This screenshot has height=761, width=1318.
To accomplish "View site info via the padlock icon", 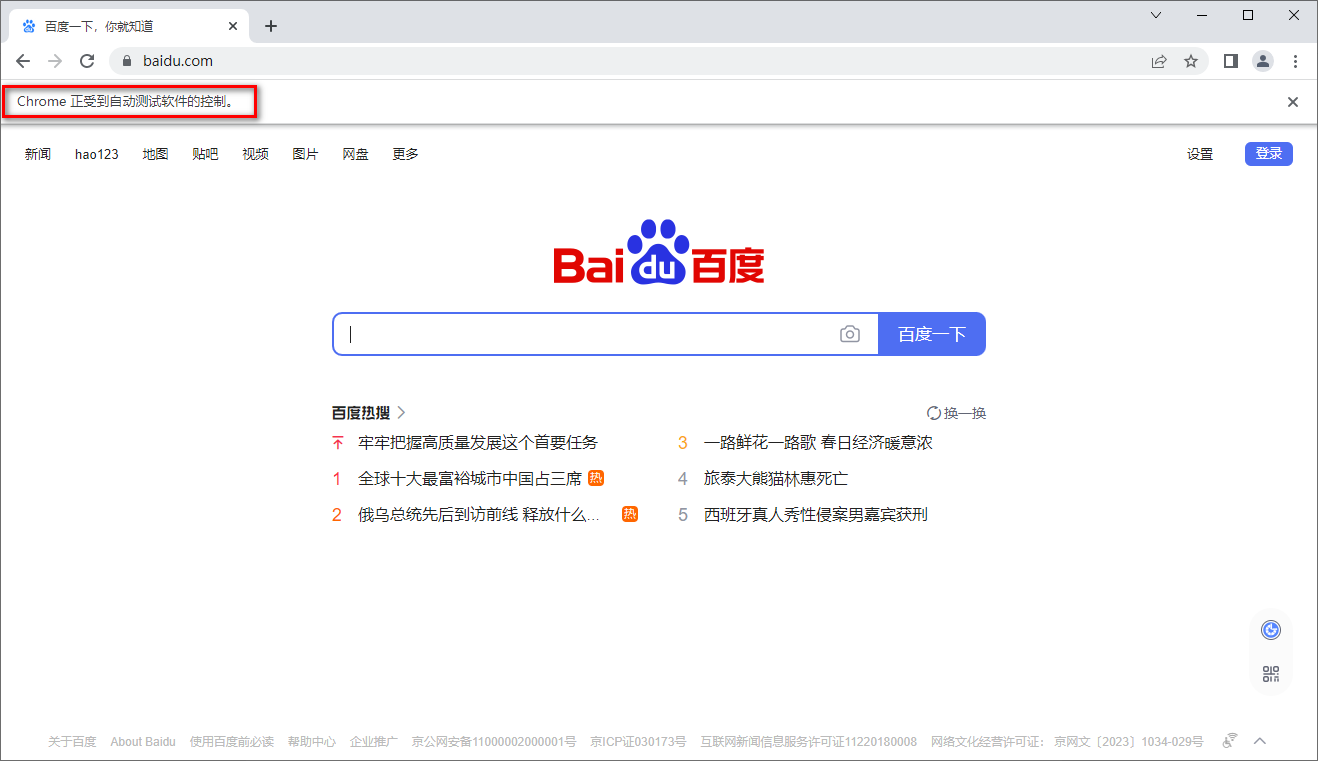I will 127,61.
